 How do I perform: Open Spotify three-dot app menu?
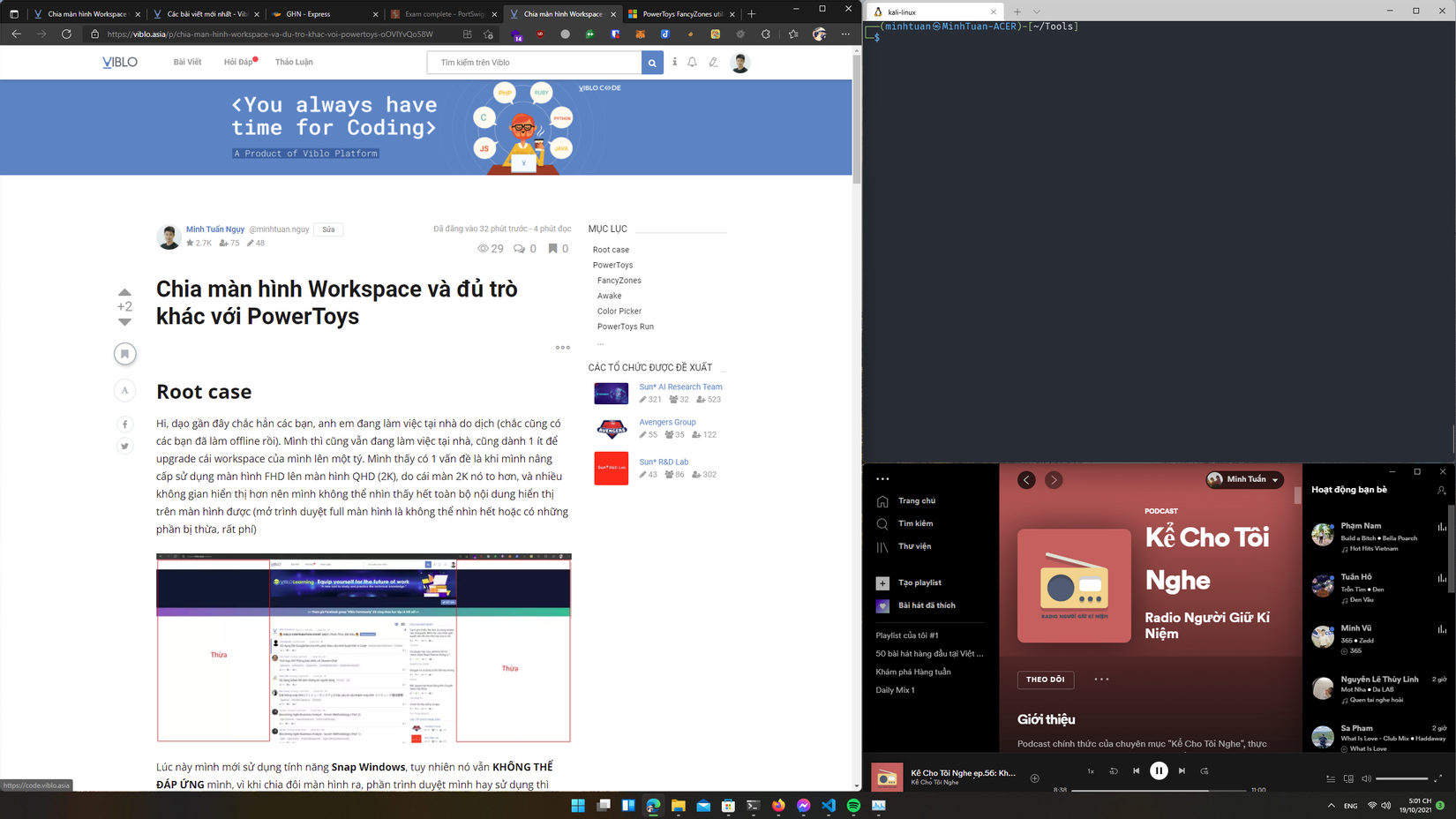882,479
